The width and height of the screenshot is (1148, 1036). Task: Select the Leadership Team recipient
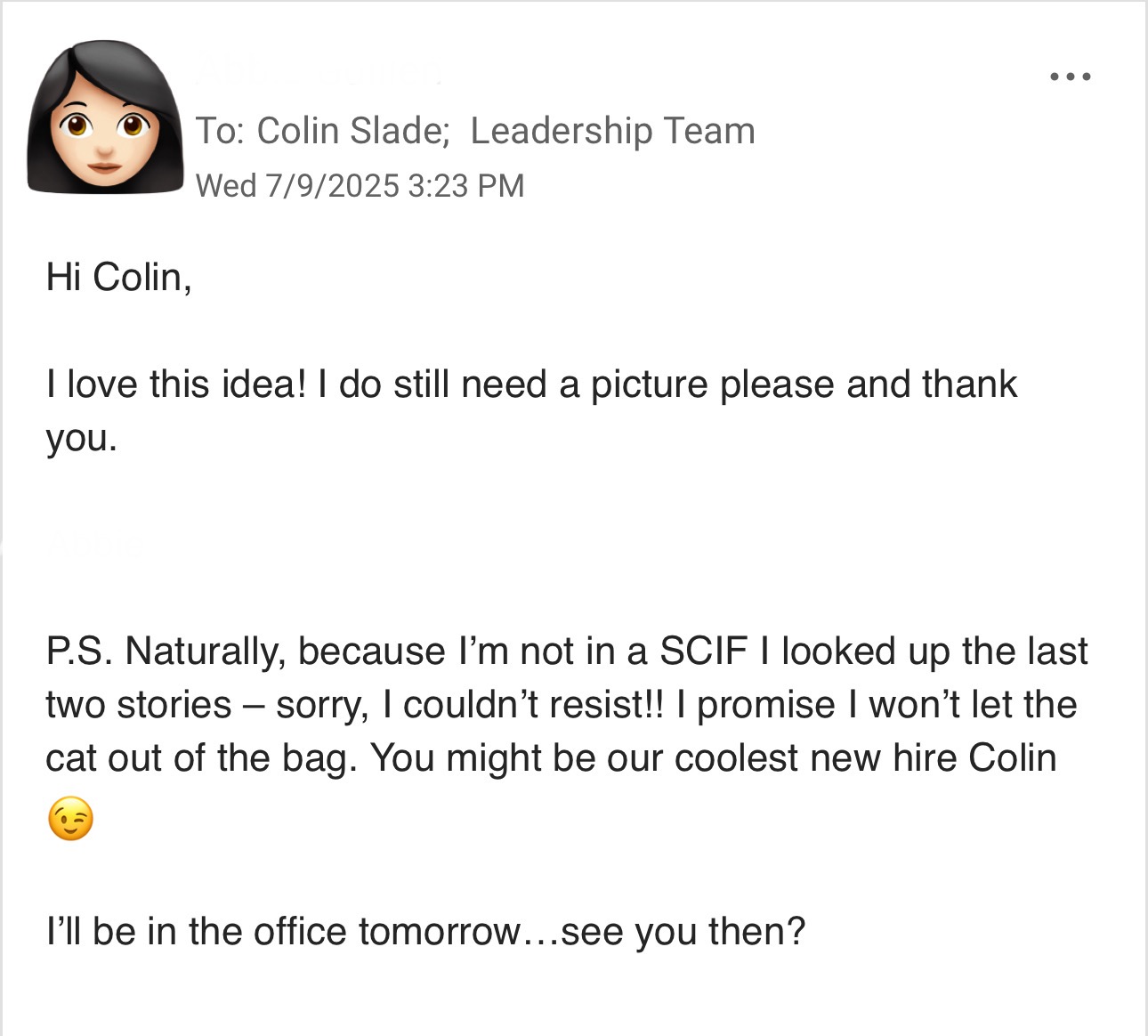coord(612,131)
